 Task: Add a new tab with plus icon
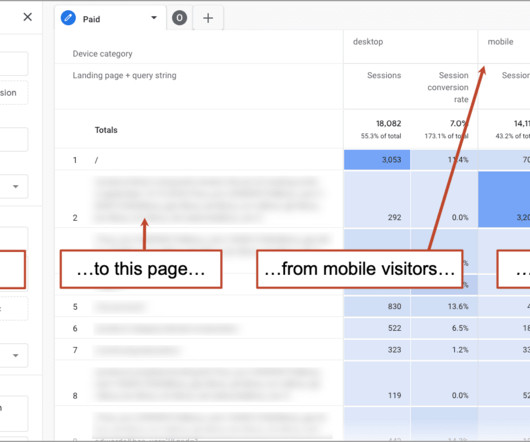click(x=208, y=18)
